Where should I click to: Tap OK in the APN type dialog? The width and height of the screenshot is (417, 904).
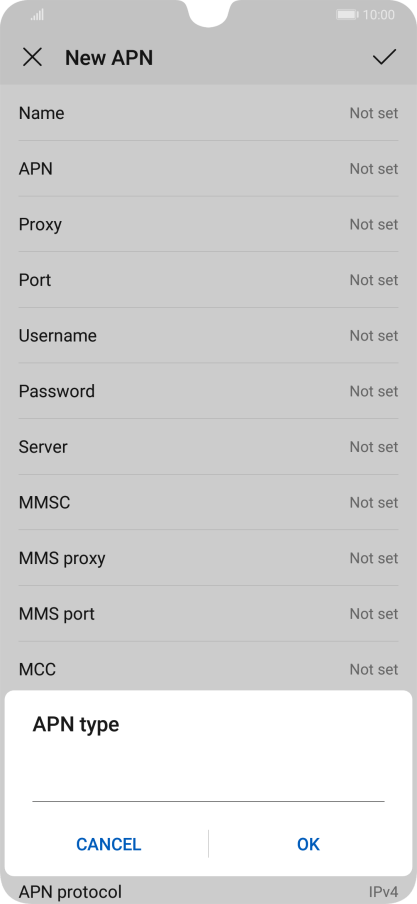(x=308, y=844)
